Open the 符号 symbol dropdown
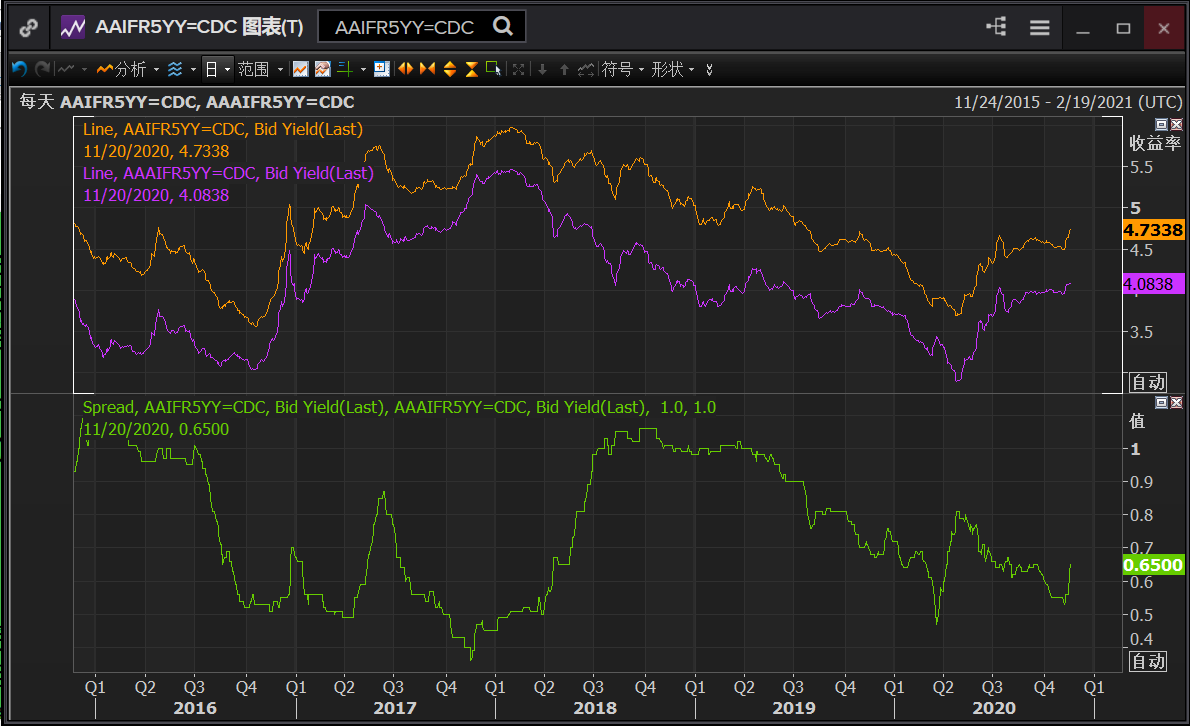This screenshot has height=726, width=1190. click(623, 69)
